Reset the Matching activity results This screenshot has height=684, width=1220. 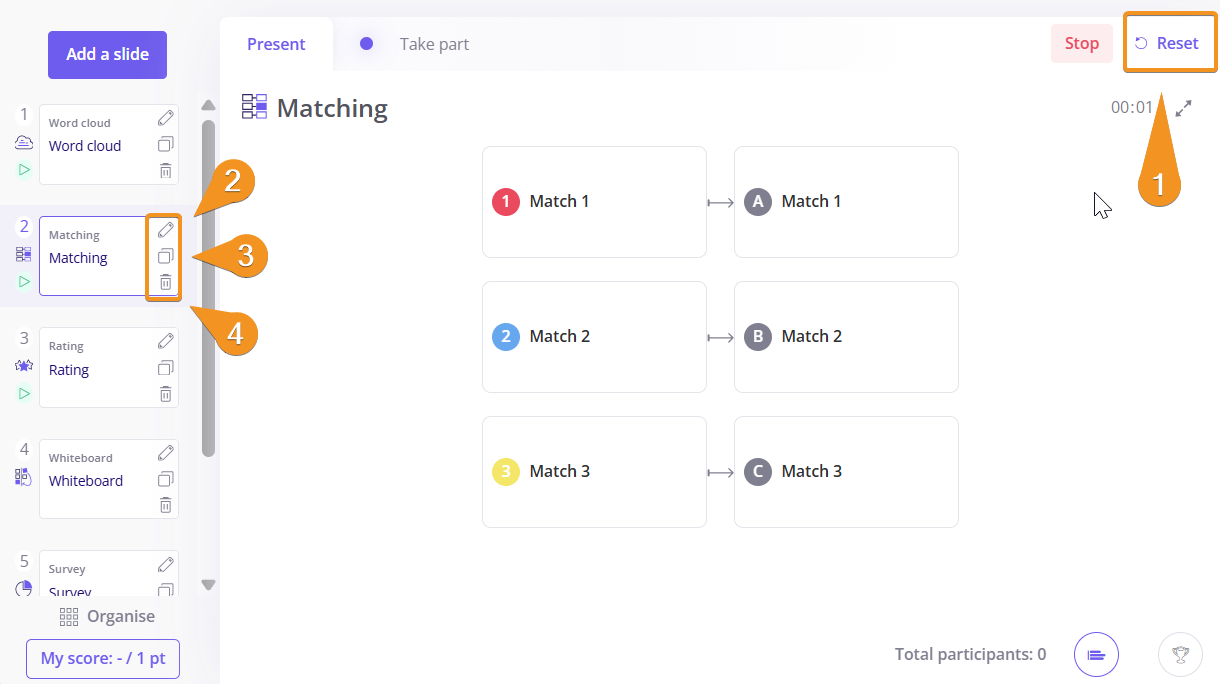1167,44
